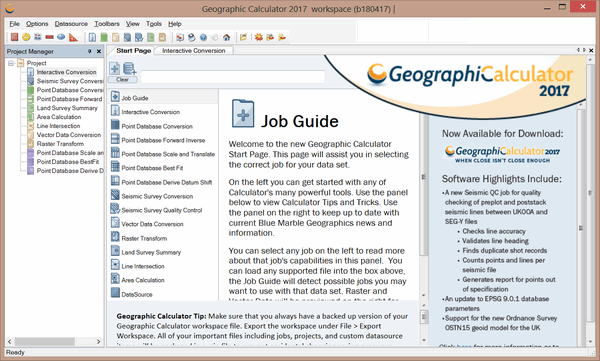Select Point Database Scale and Translate job
Viewport: 600px width, 361px height.
coord(168,154)
